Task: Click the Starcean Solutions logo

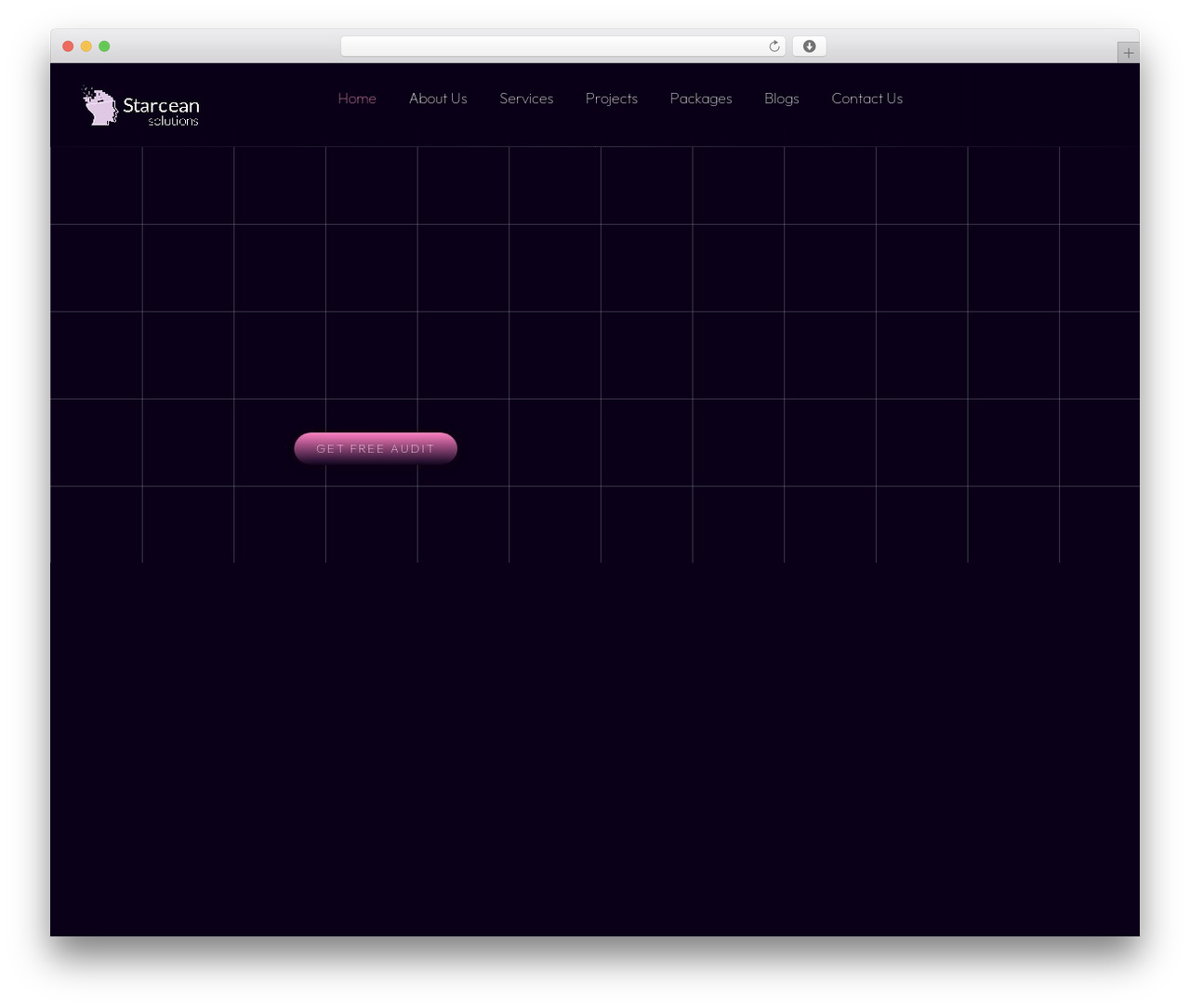Action: (x=140, y=106)
